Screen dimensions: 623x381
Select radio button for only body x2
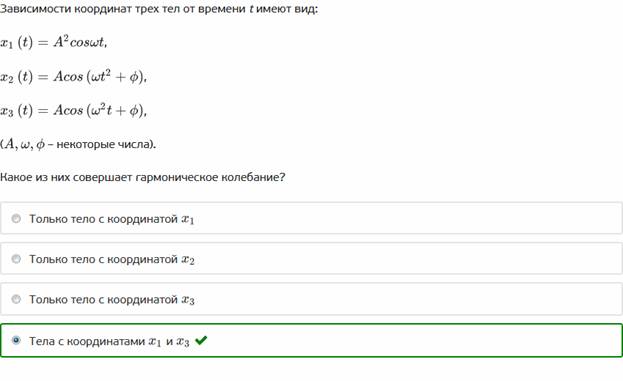pos(16,259)
